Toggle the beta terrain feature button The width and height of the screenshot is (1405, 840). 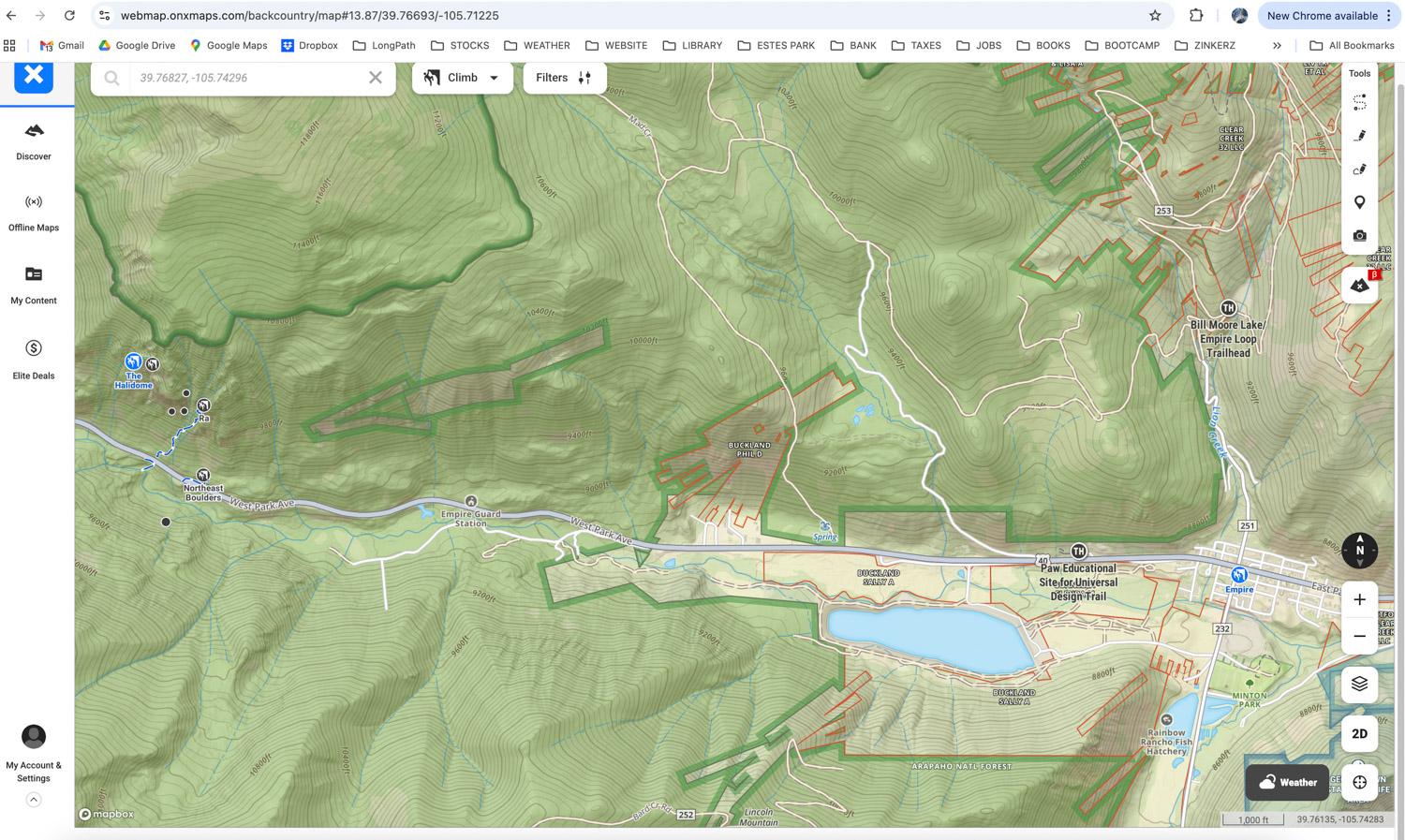1359,285
